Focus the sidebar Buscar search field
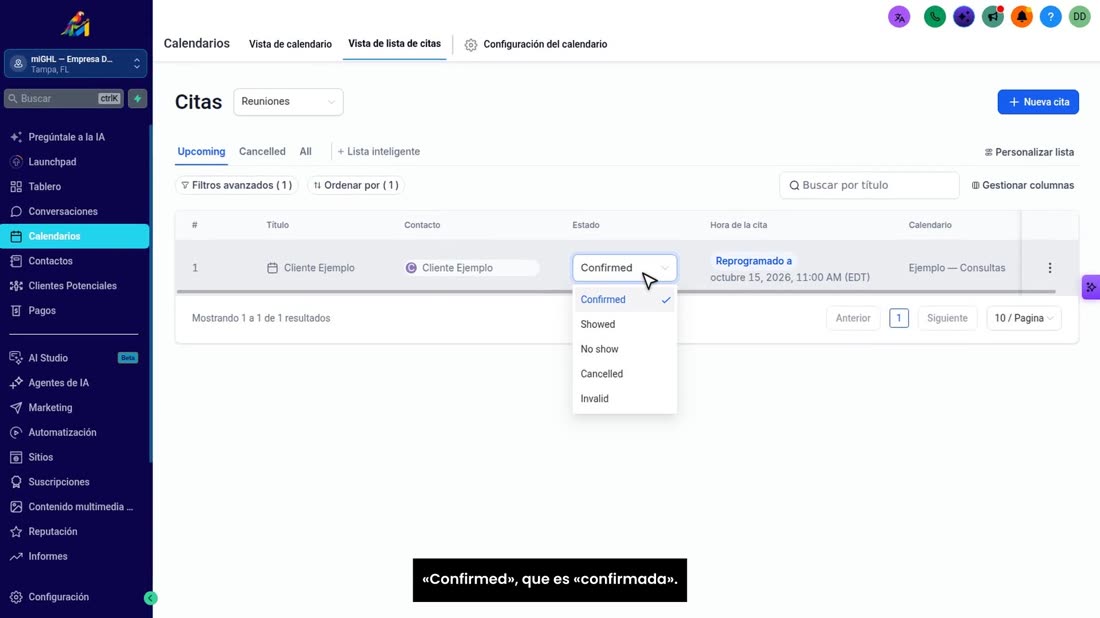This screenshot has width=1100, height=618. pyautogui.click(x=64, y=98)
